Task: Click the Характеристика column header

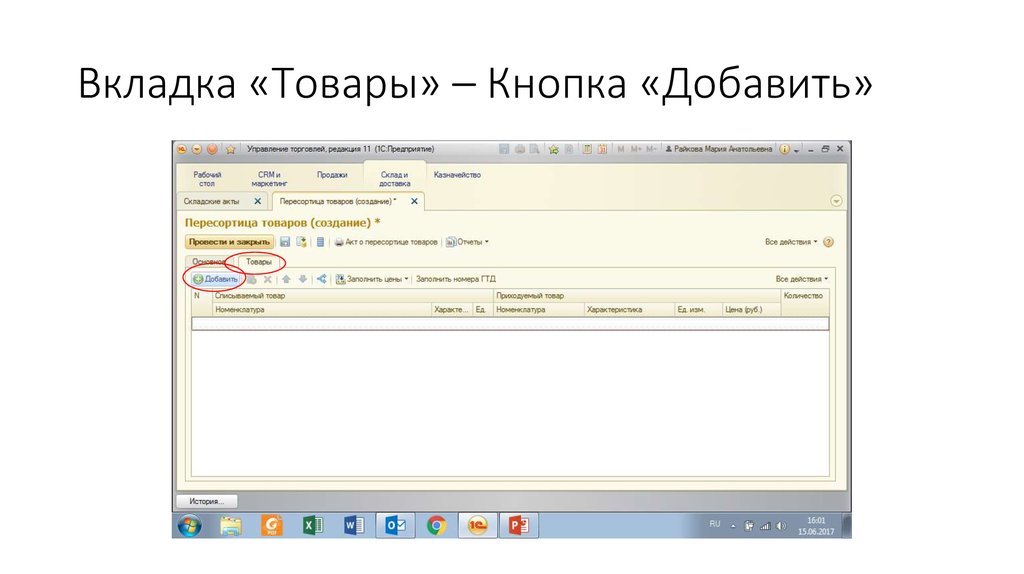Action: 629,310
